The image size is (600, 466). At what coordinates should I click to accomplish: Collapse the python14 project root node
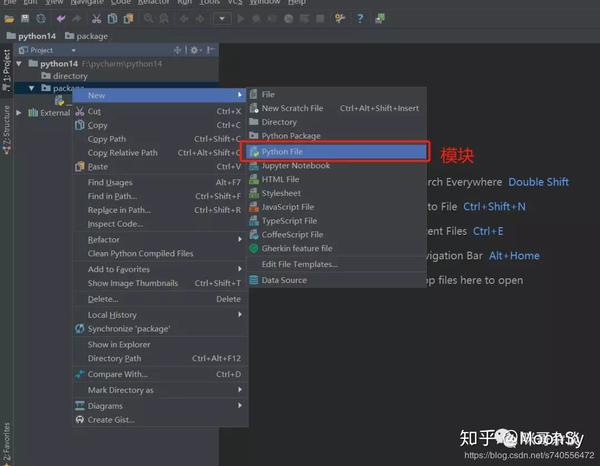pyautogui.click(x=19, y=64)
